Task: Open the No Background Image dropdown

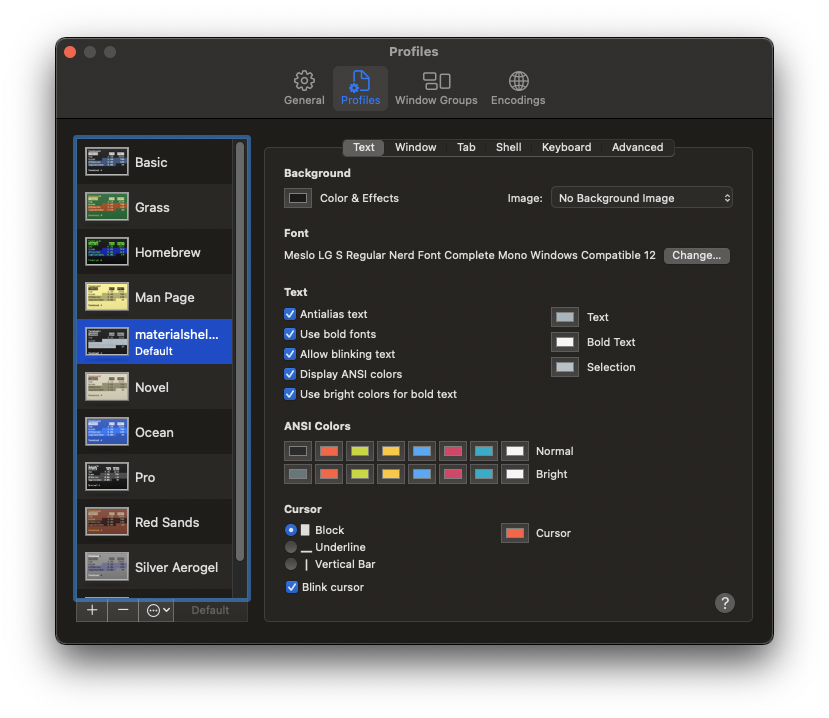Action: coord(641,197)
